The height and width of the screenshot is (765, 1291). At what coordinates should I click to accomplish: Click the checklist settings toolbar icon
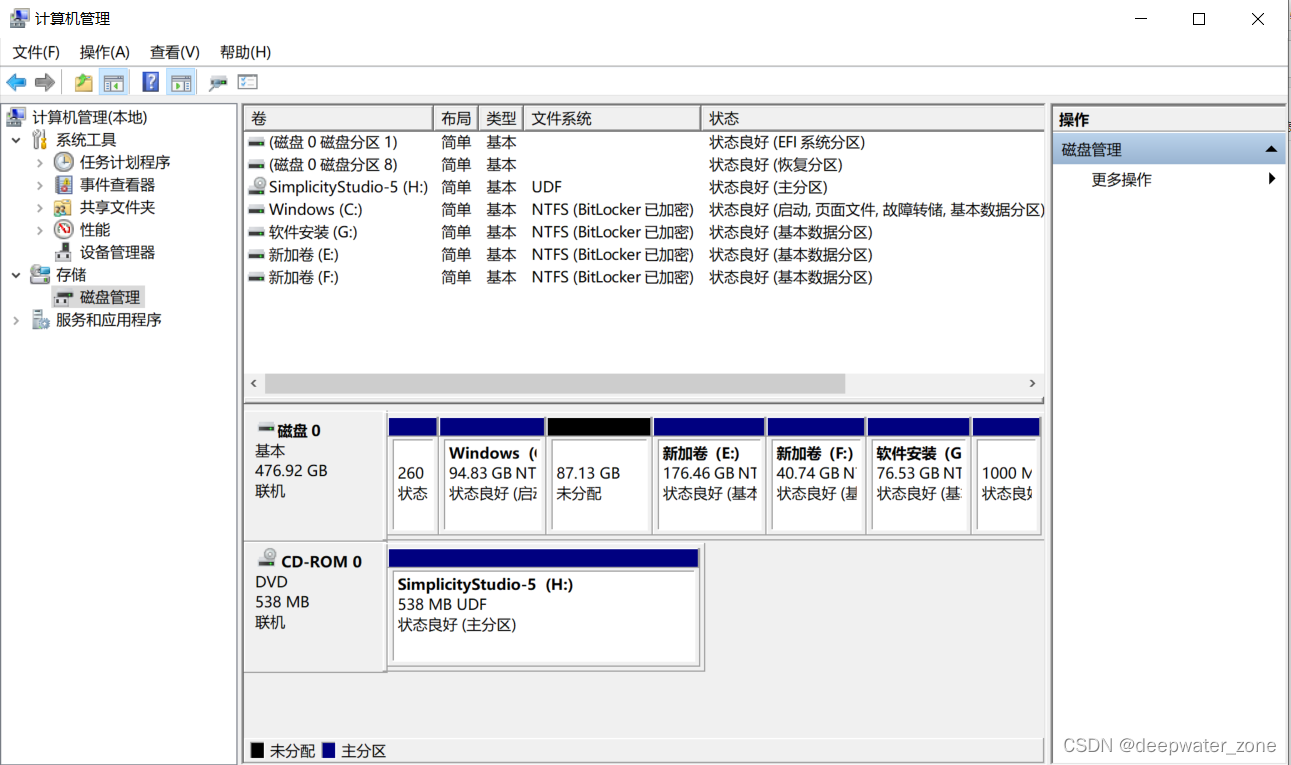click(x=248, y=83)
